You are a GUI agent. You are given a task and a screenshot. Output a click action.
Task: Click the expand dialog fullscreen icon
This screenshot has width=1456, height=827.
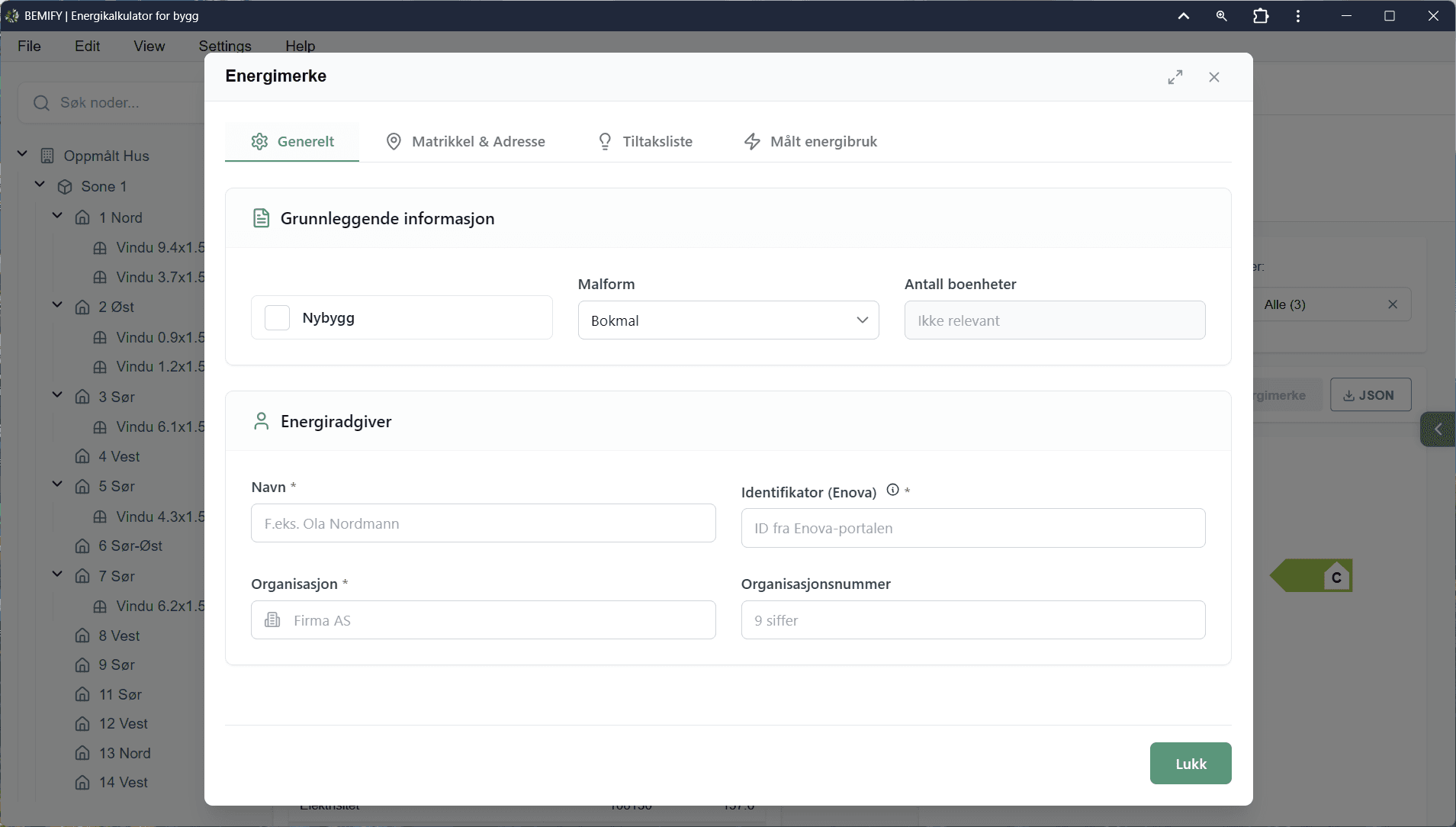click(1175, 77)
